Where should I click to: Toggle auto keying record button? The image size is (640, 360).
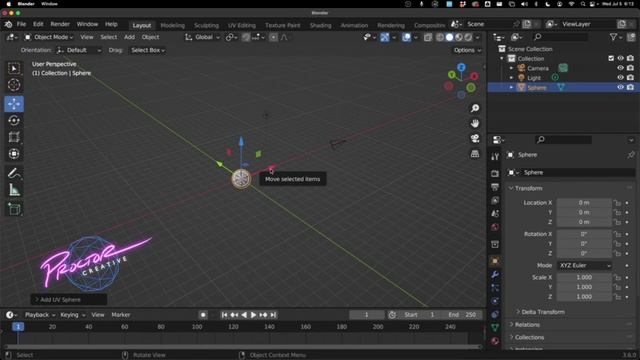(203, 315)
